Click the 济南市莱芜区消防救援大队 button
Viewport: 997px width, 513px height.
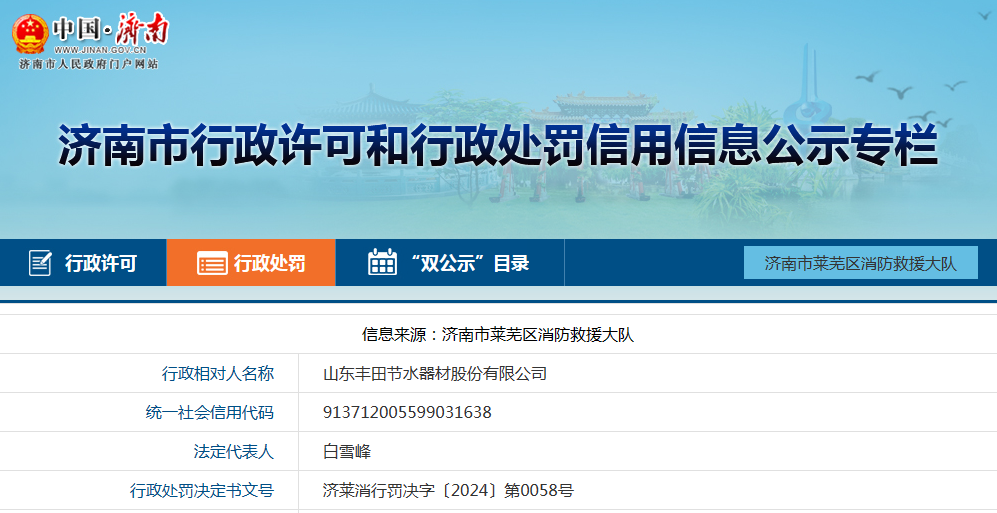tap(860, 263)
